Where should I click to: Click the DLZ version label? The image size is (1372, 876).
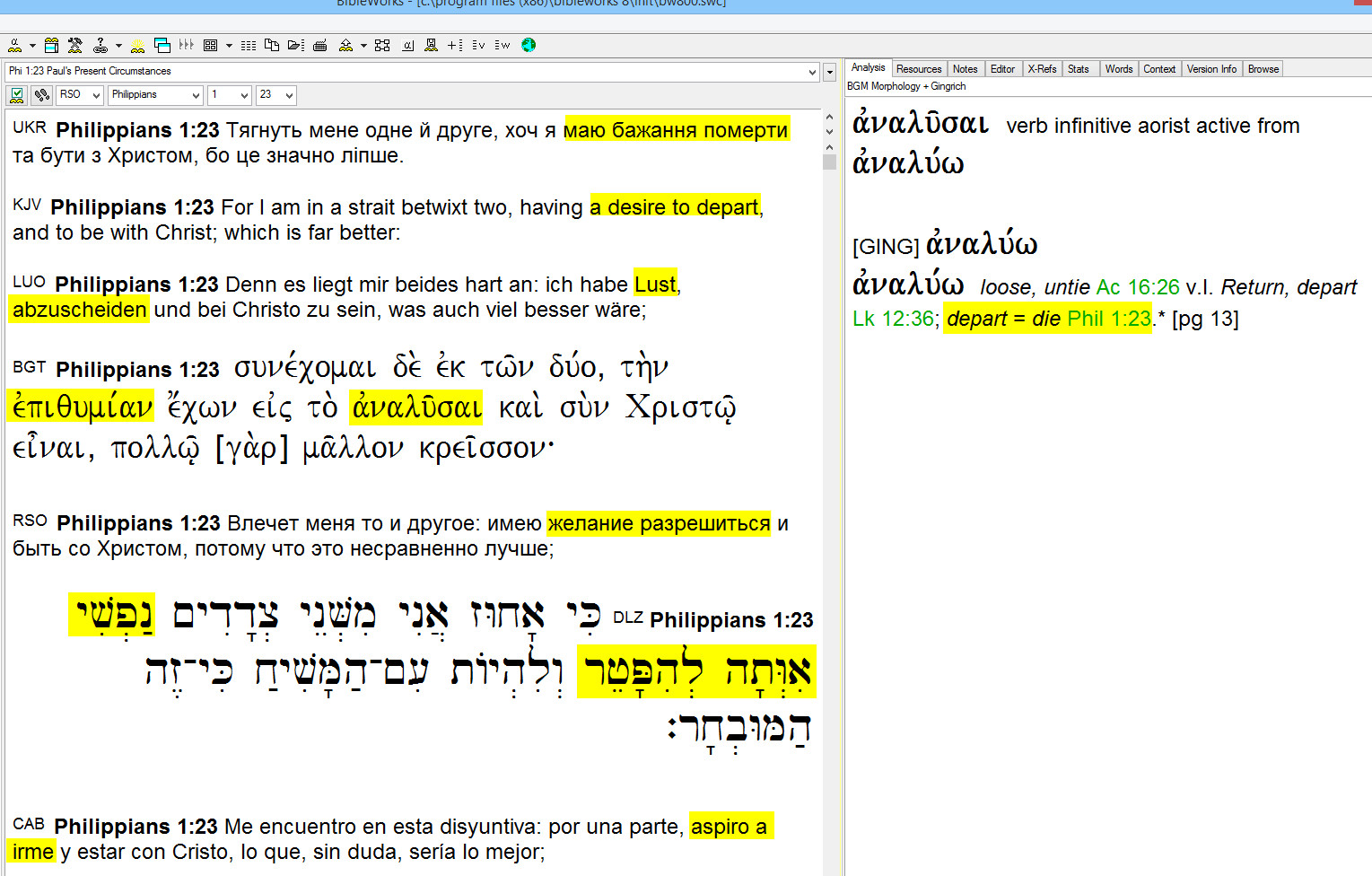pyautogui.click(x=628, y=618)
